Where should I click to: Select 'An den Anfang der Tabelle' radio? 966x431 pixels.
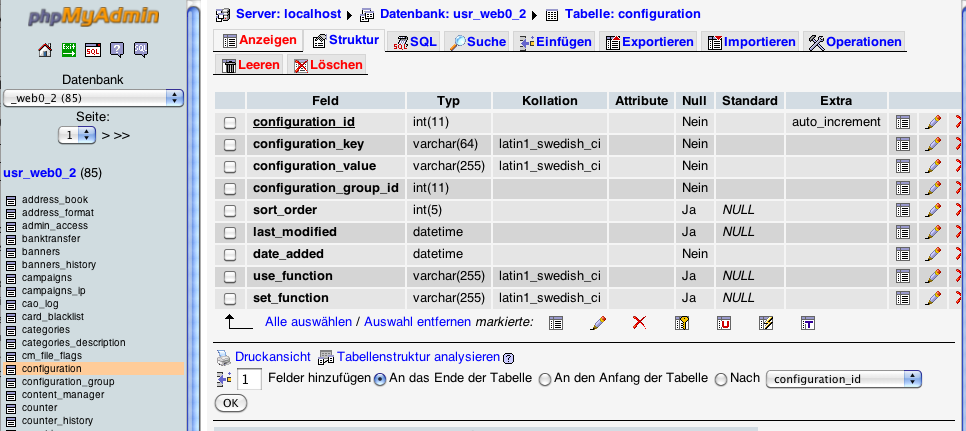pos(545,380)
